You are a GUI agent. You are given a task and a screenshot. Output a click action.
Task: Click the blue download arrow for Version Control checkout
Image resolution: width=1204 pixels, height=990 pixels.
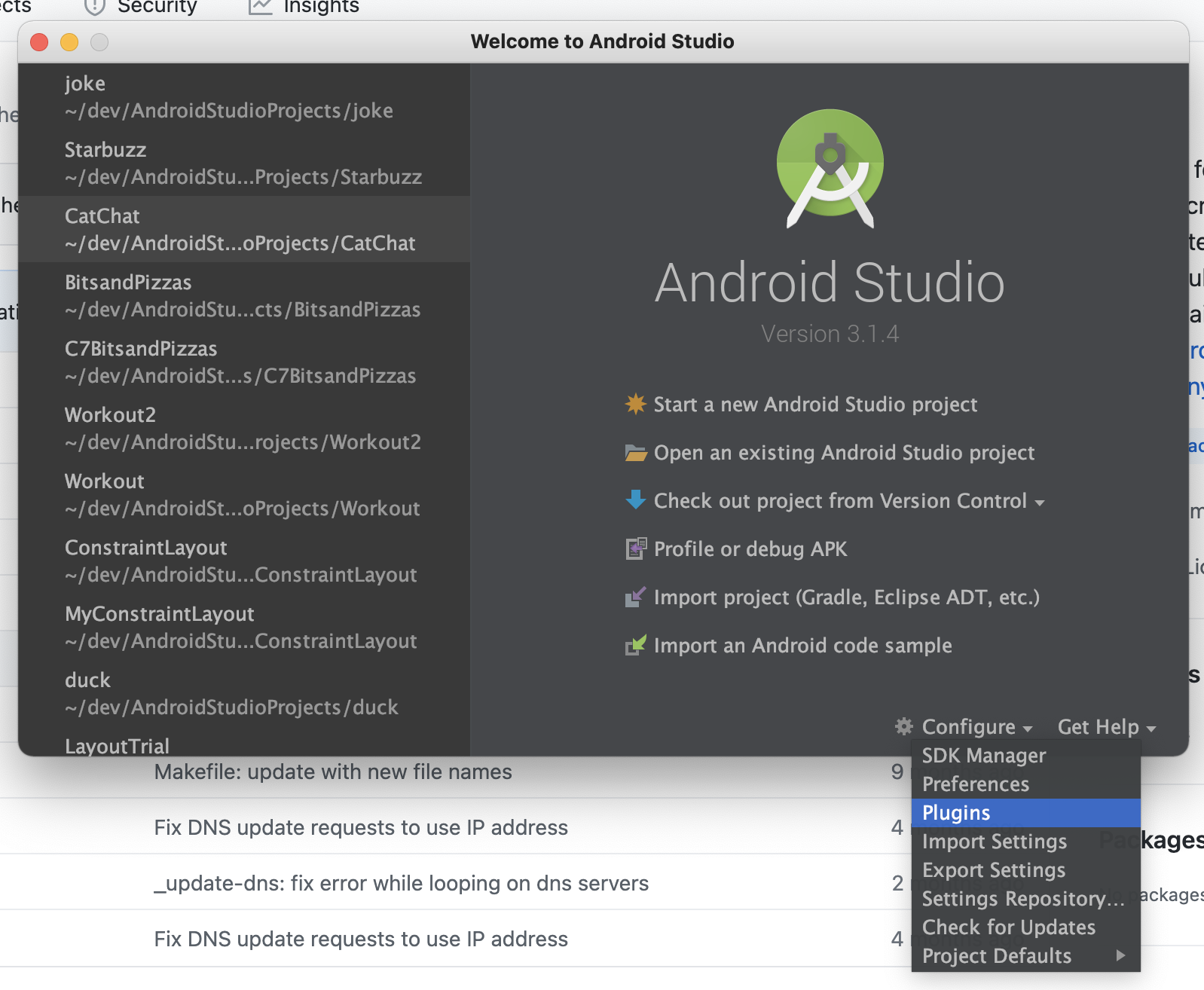636,500
